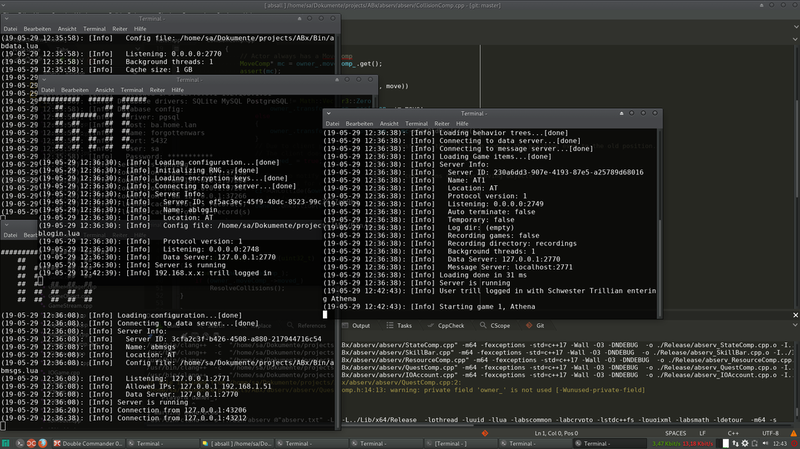Open window menu icon of right terminal titlebar
The image size is (800, 449).
329,113
